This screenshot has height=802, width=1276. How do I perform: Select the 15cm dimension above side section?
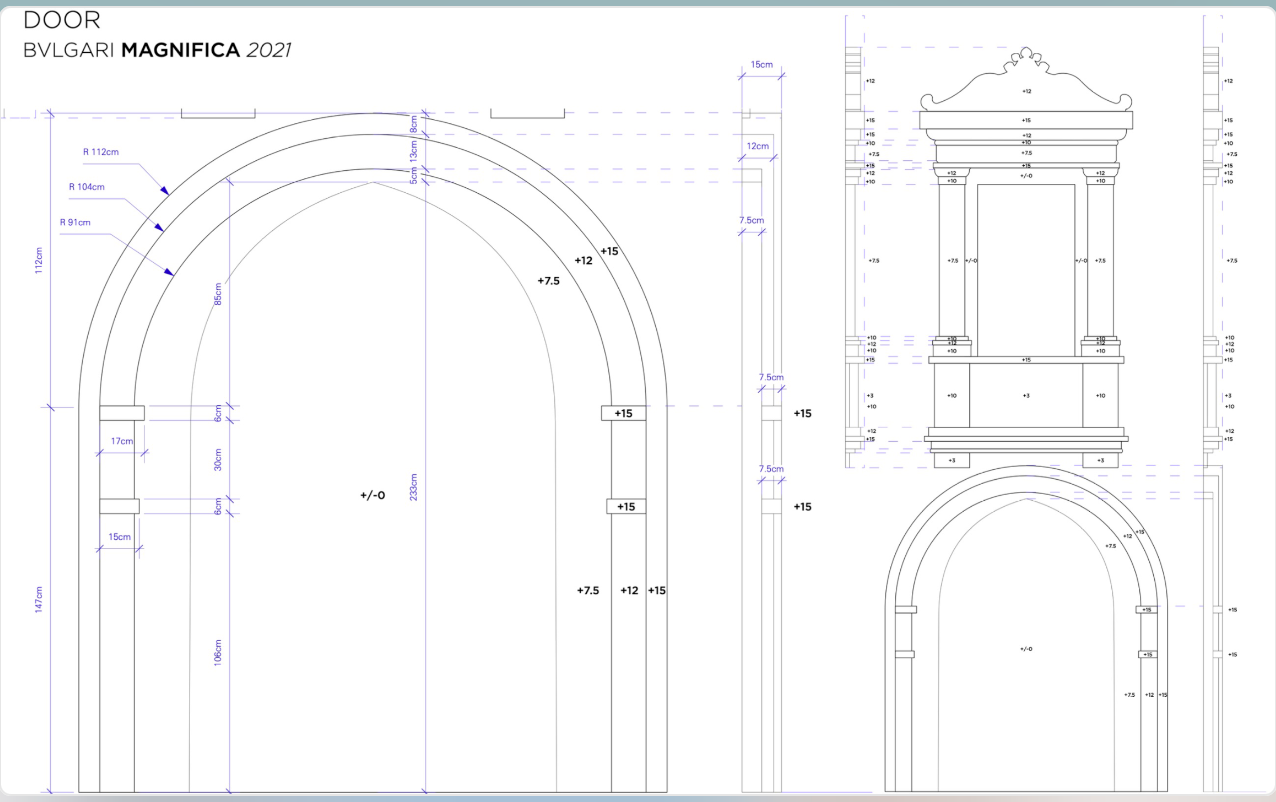(761, 65)
